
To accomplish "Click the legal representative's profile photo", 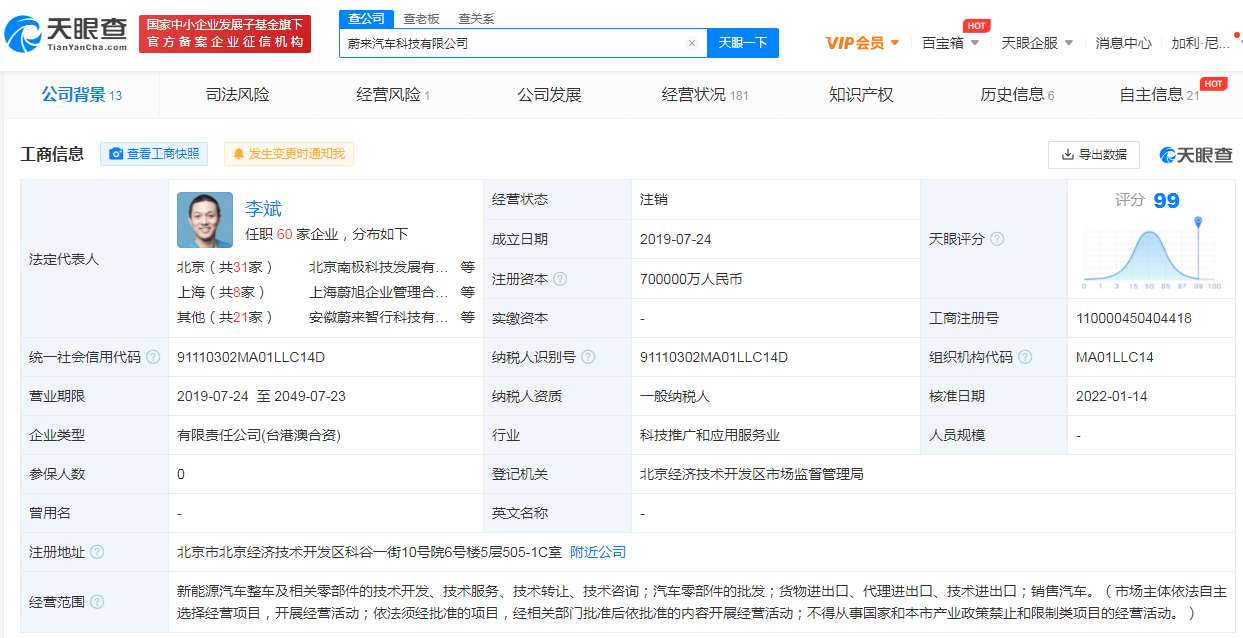I will [205, 220].
